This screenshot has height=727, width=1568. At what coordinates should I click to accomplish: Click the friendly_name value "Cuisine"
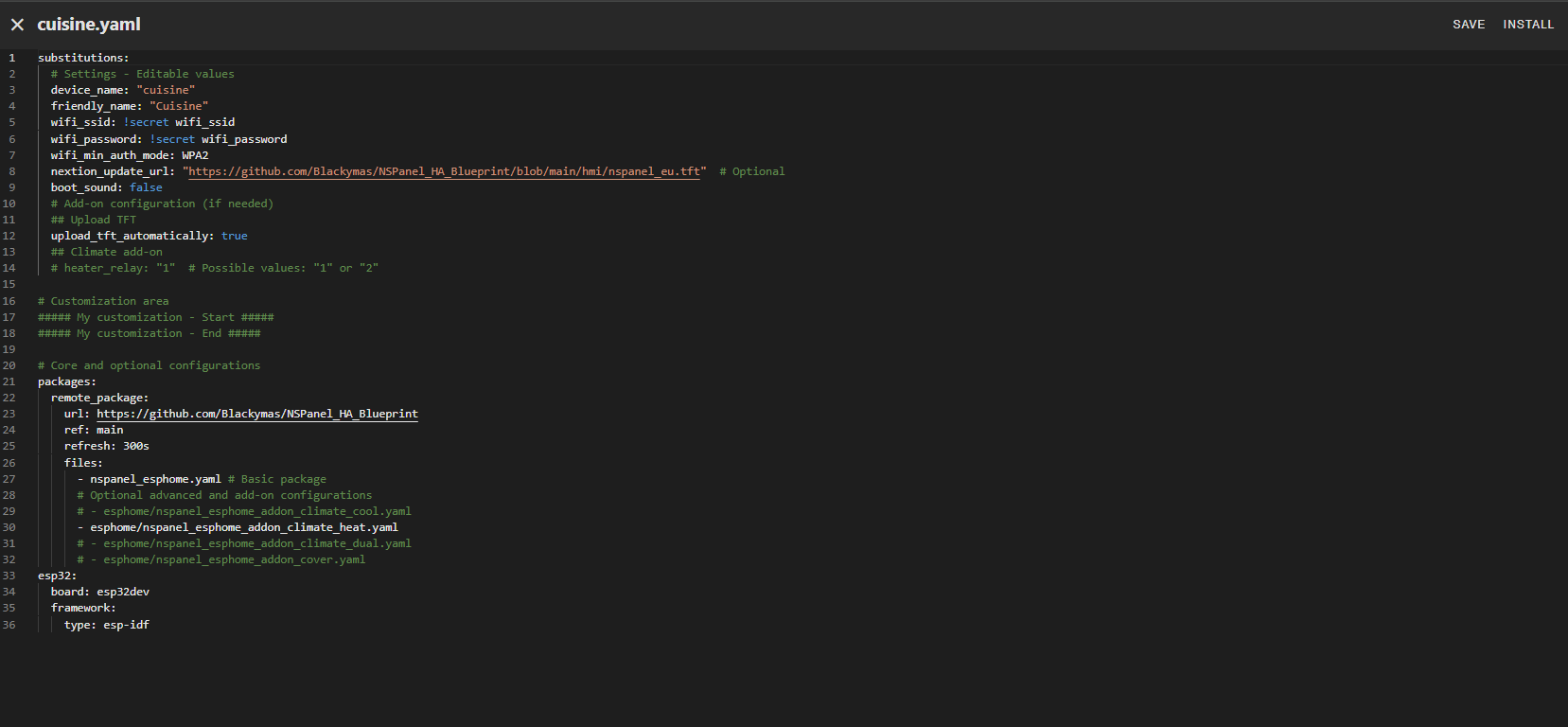pyautogui.click(x=179, y=106)
